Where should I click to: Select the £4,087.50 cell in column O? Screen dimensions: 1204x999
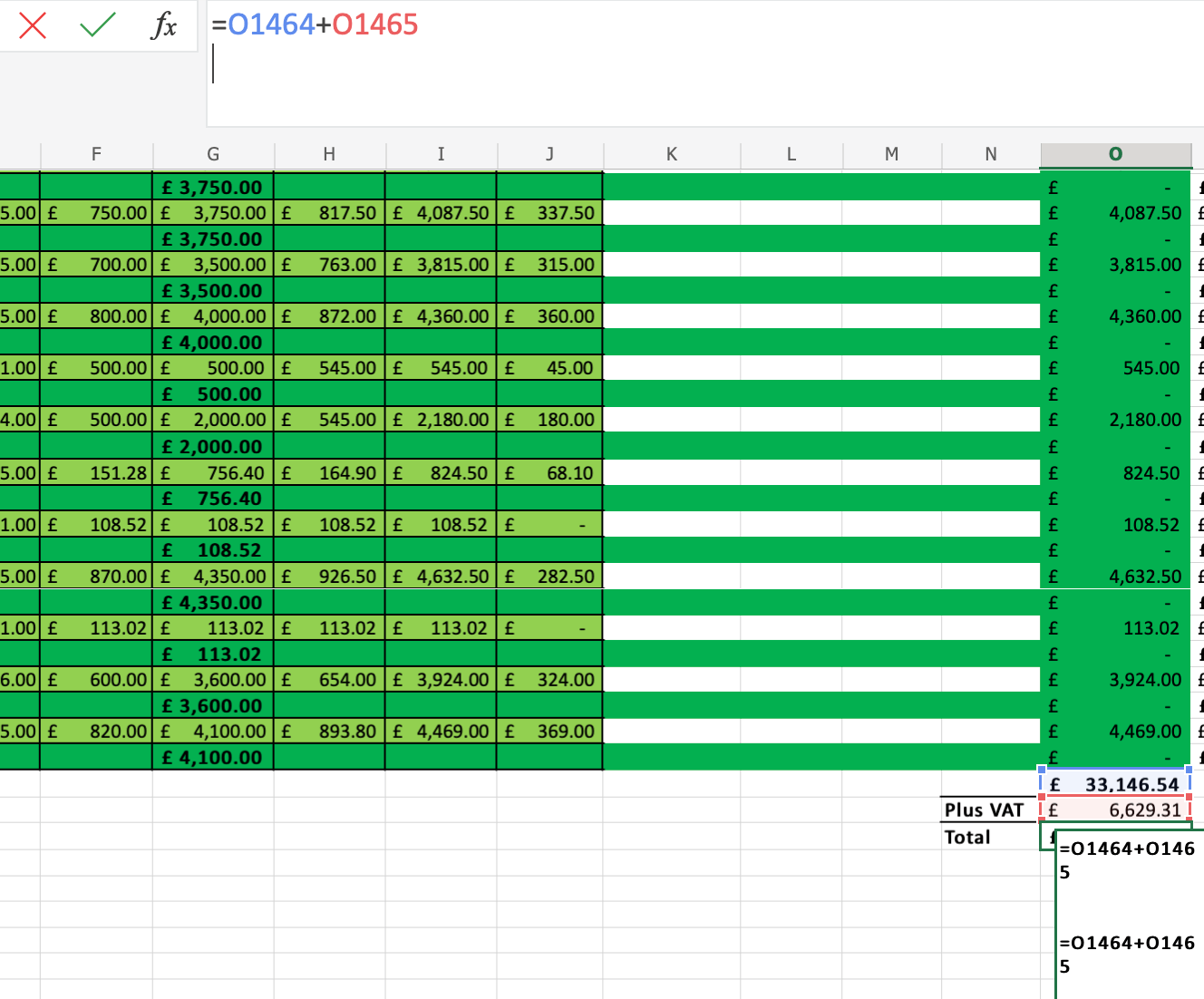(x=1115, y=212)
